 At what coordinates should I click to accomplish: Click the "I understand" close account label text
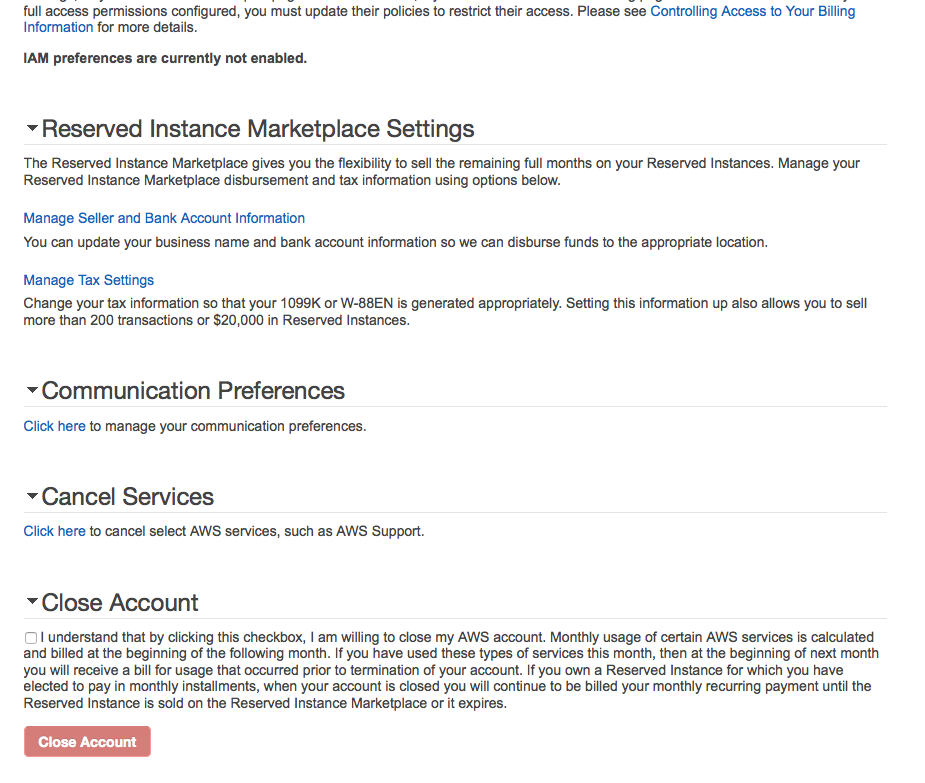pos(450,670)
